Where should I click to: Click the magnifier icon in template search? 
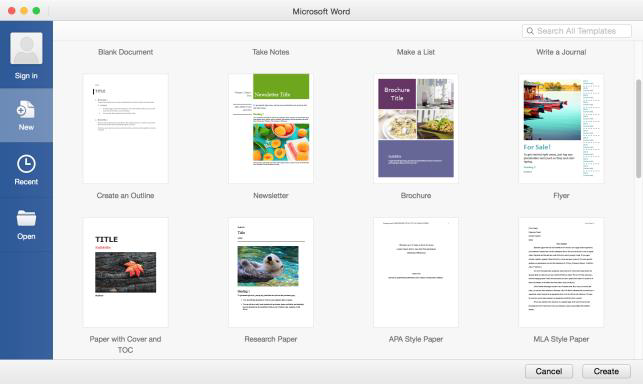tap(530, 31)
